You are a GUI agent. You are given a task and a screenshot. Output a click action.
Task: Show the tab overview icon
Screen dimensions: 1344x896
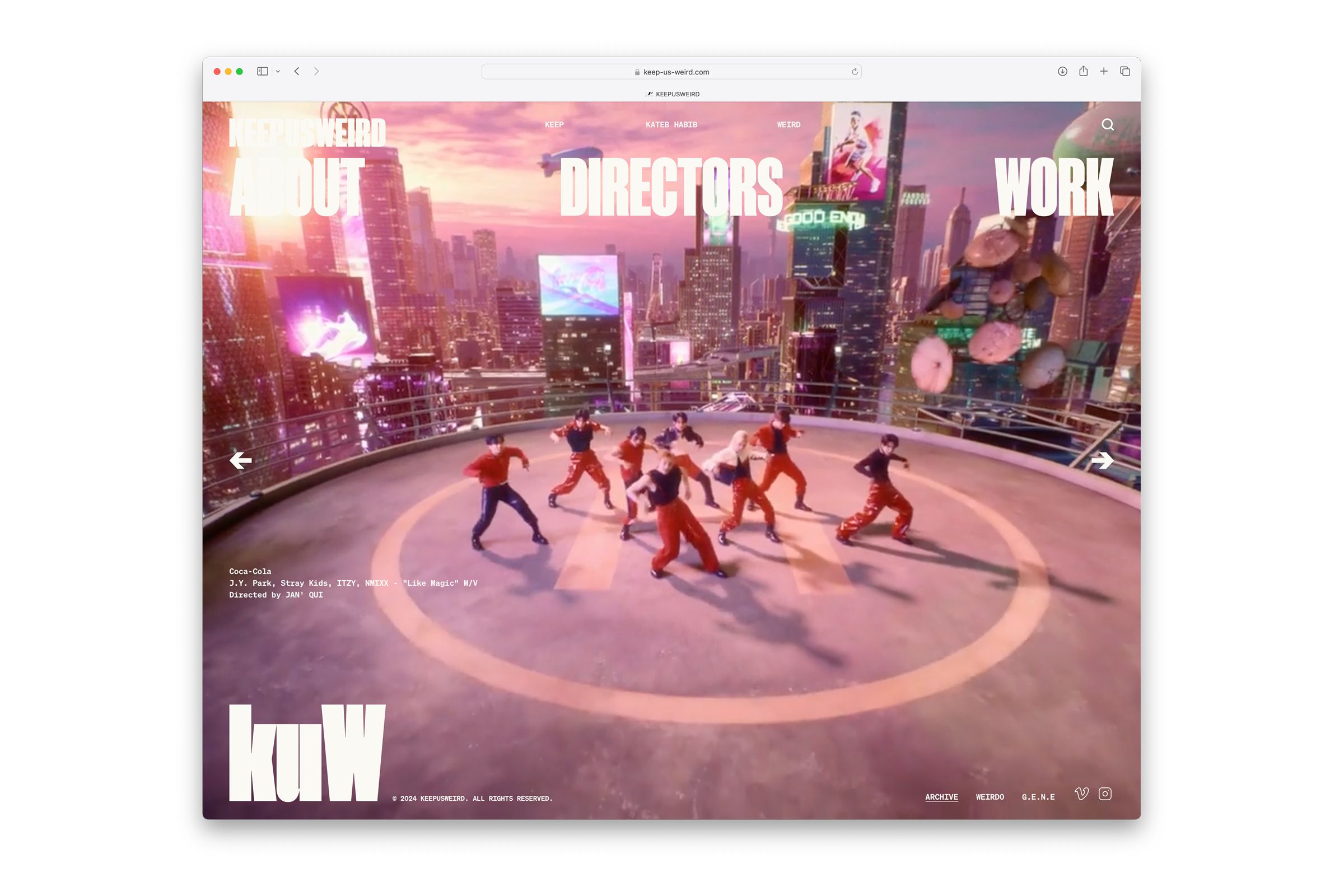1124,72
